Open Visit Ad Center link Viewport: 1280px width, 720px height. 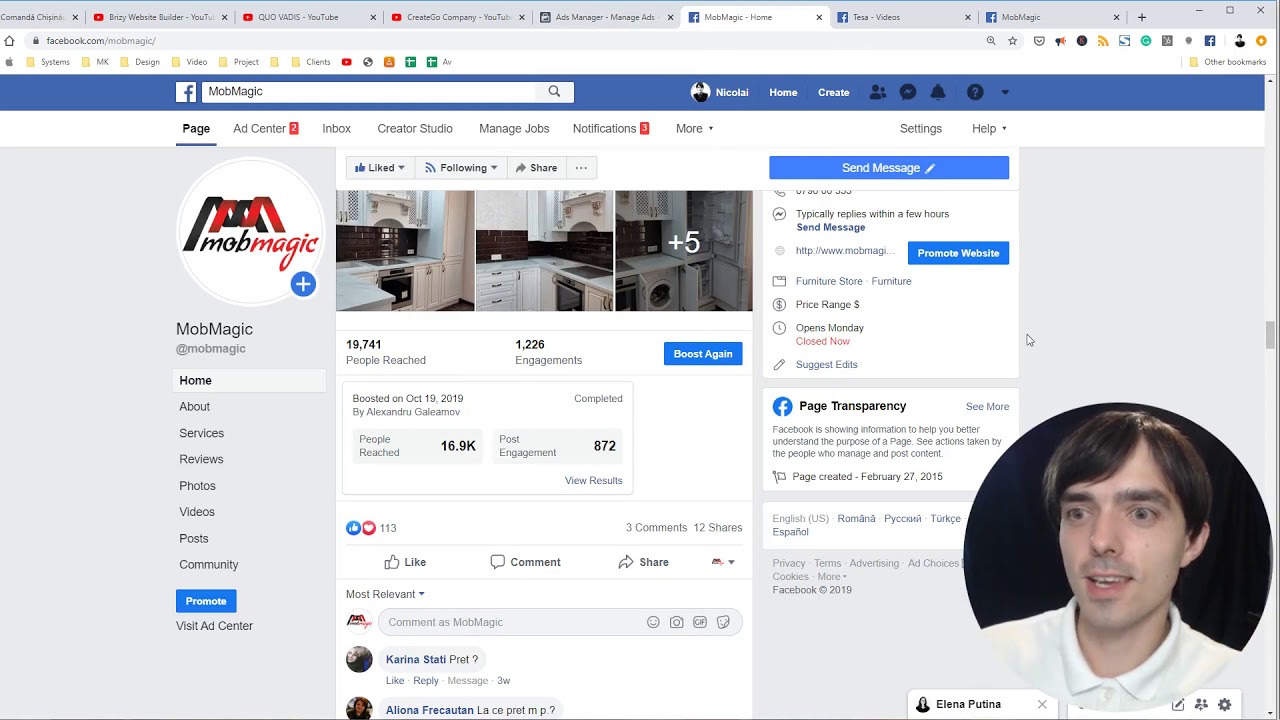tap(214, 626)
